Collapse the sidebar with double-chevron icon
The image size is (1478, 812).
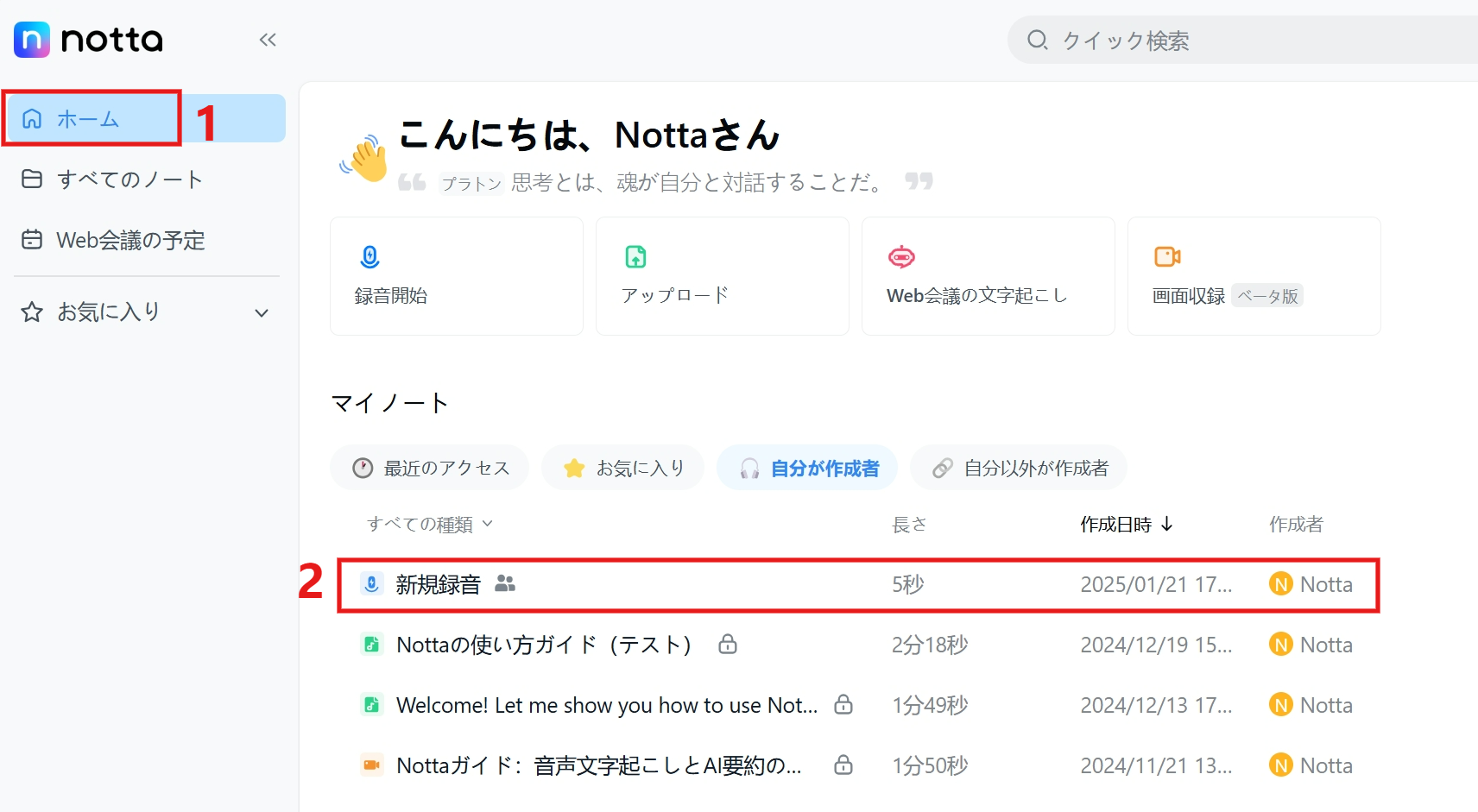point(268,40)
